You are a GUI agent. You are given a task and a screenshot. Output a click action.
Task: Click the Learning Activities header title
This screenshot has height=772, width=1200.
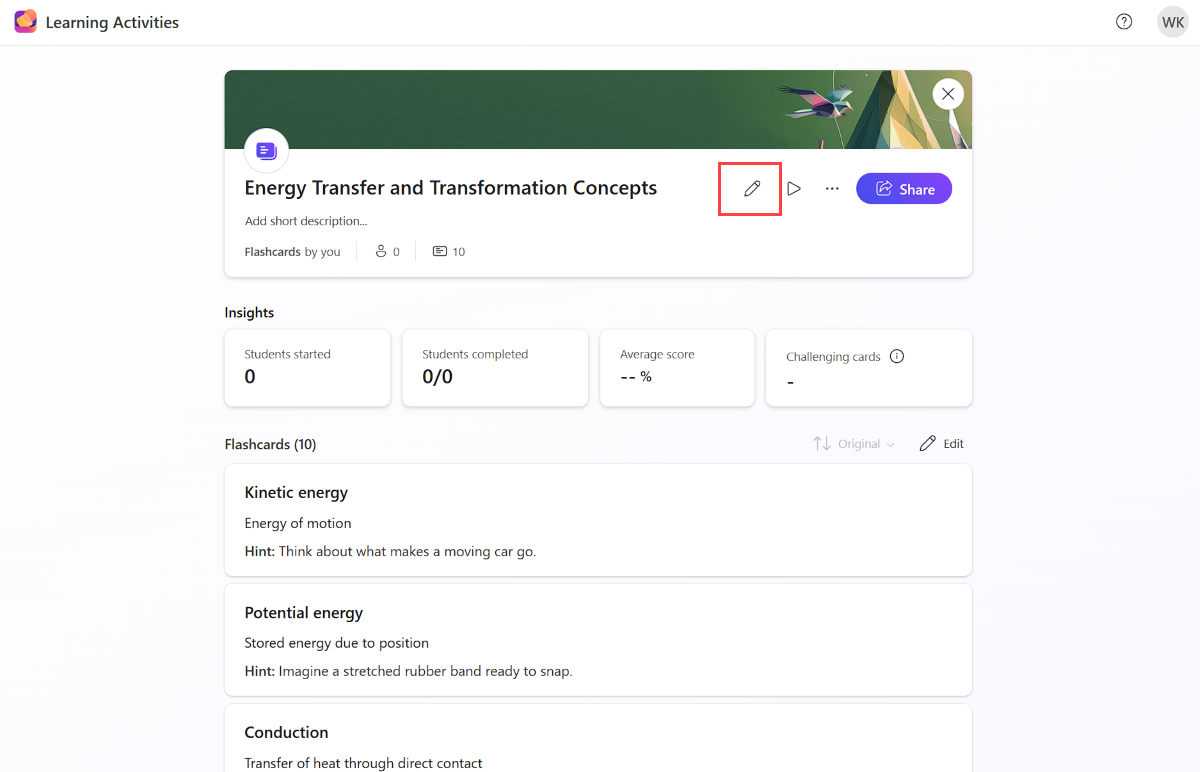coord(112,22)
